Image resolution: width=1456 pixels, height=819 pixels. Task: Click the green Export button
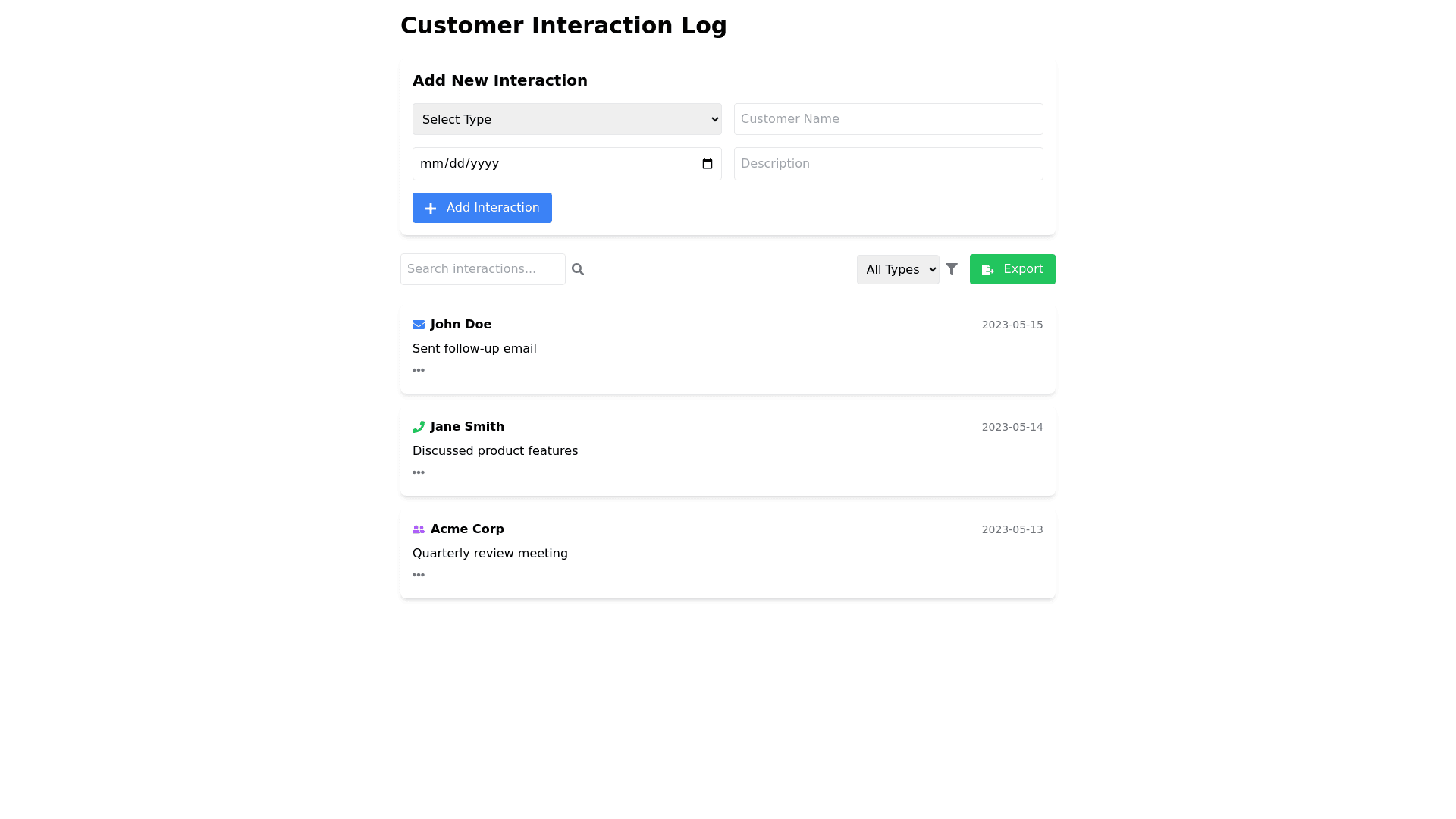[1012, 269]
